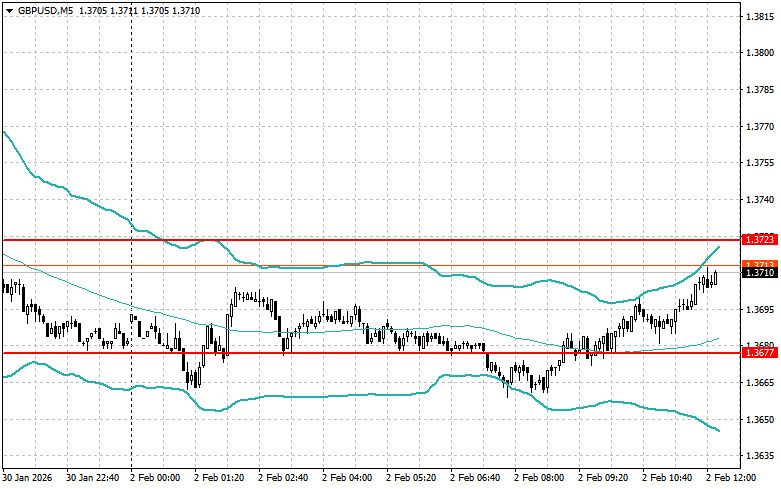Click the 30 Jan 2026 time label
The width and height of the screenshot is (781, 489).
click(27, 478)
